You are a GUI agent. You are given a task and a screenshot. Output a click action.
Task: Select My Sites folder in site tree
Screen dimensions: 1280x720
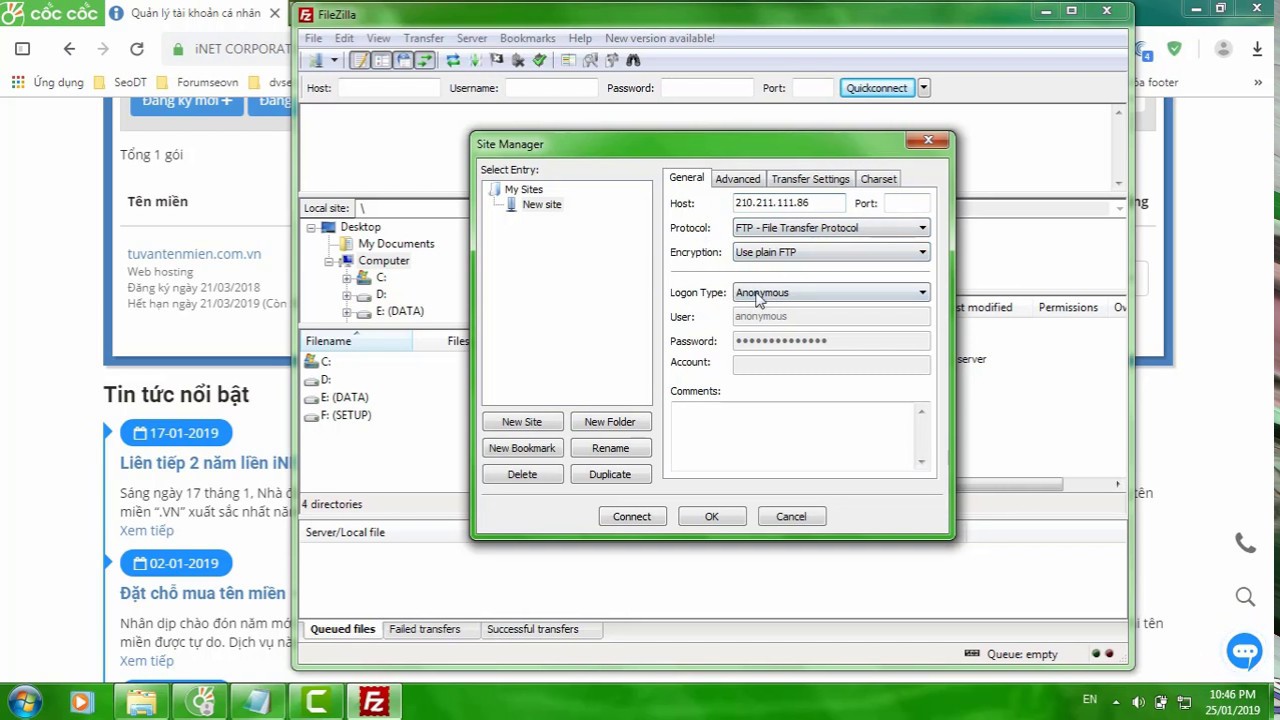tap(523, 189)
